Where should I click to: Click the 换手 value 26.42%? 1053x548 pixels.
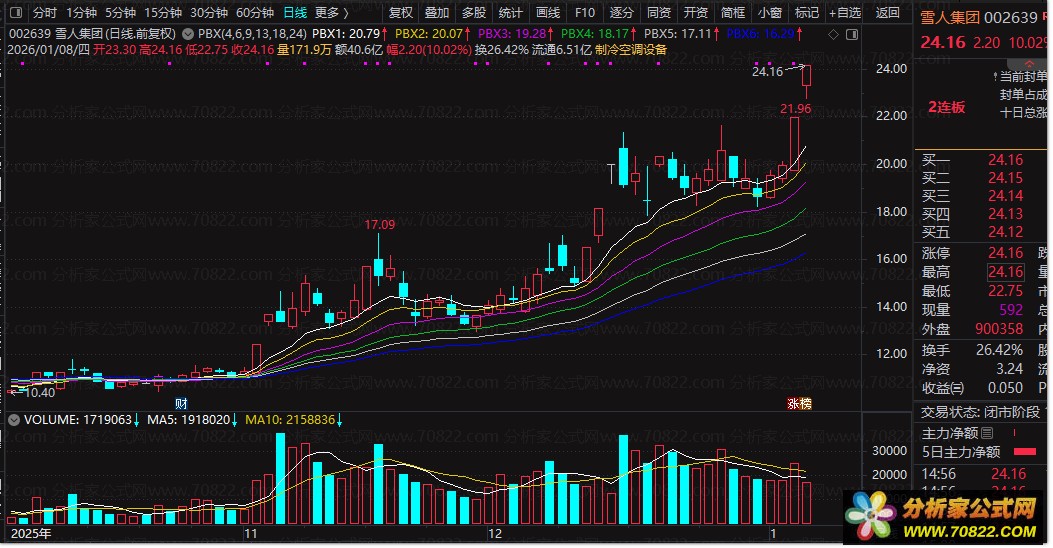[999, 350]
